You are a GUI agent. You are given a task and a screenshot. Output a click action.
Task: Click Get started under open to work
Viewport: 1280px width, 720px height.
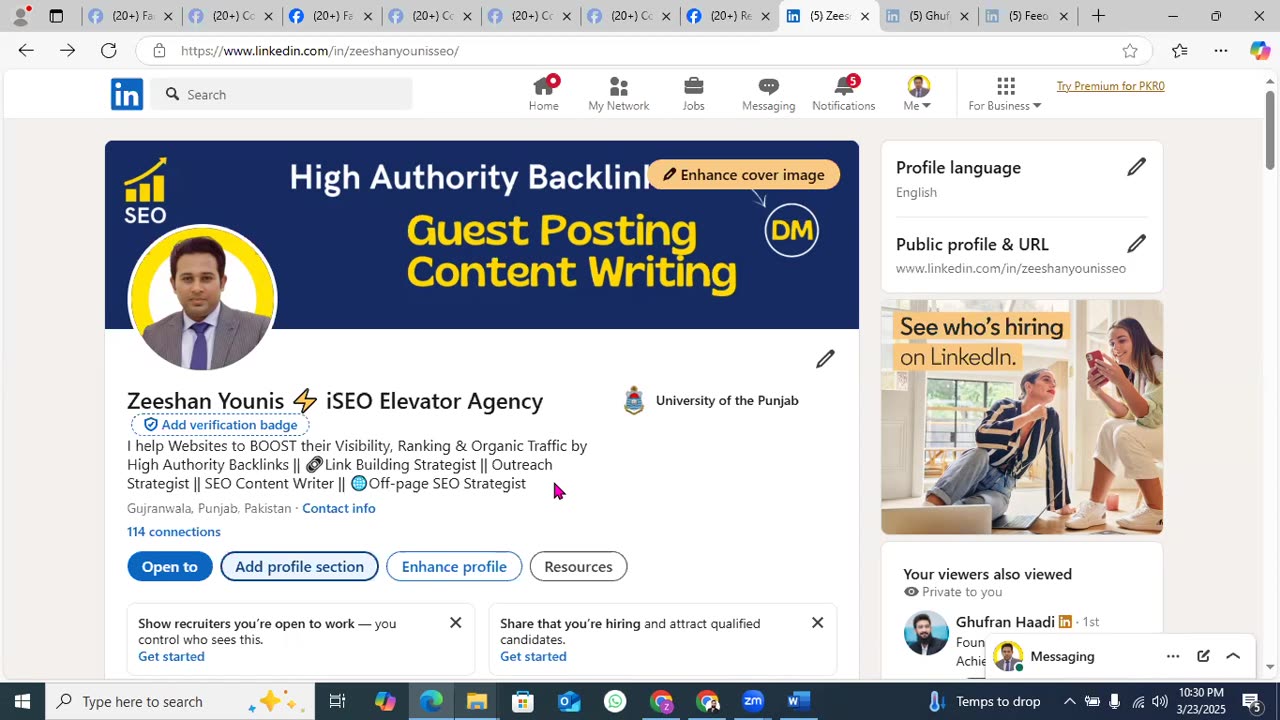click(x=171, y=656)
